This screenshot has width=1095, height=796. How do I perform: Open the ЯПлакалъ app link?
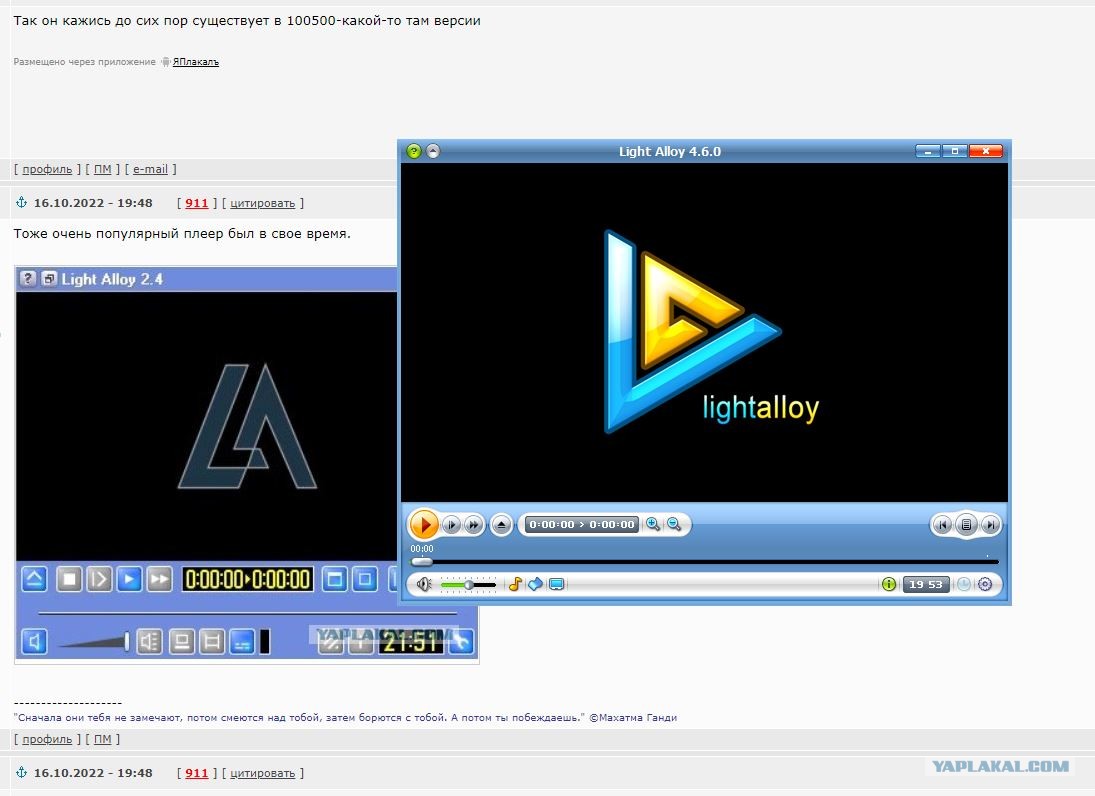point(196,61)
